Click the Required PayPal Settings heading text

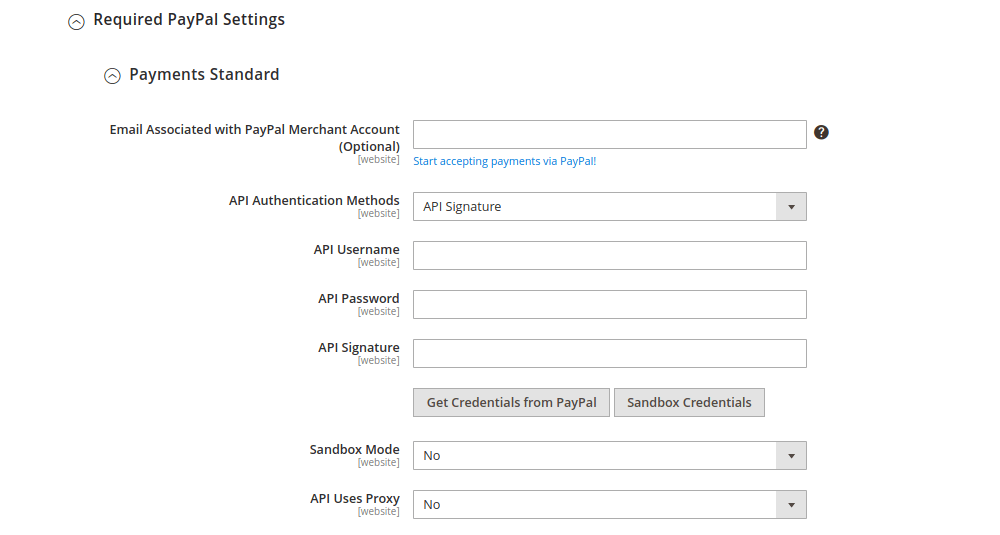[189, 20]
